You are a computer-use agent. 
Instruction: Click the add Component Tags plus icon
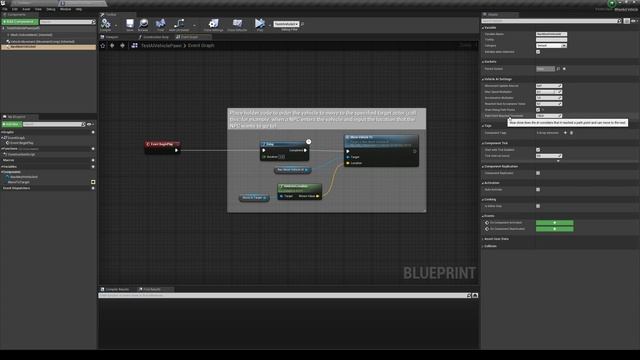(565, 133)
